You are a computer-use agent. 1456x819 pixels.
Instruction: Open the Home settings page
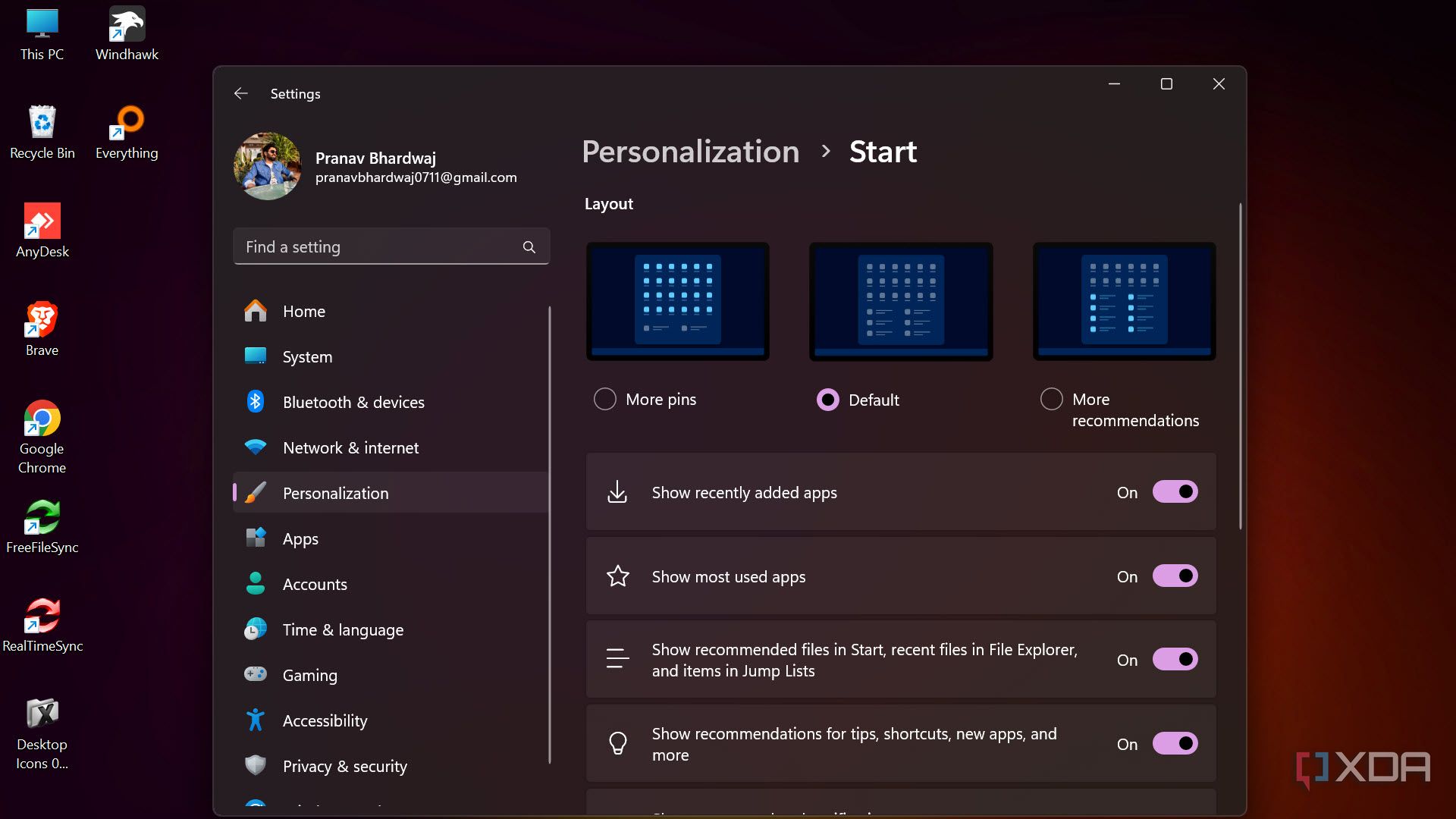pyautogui.click(x=391, y=311)
